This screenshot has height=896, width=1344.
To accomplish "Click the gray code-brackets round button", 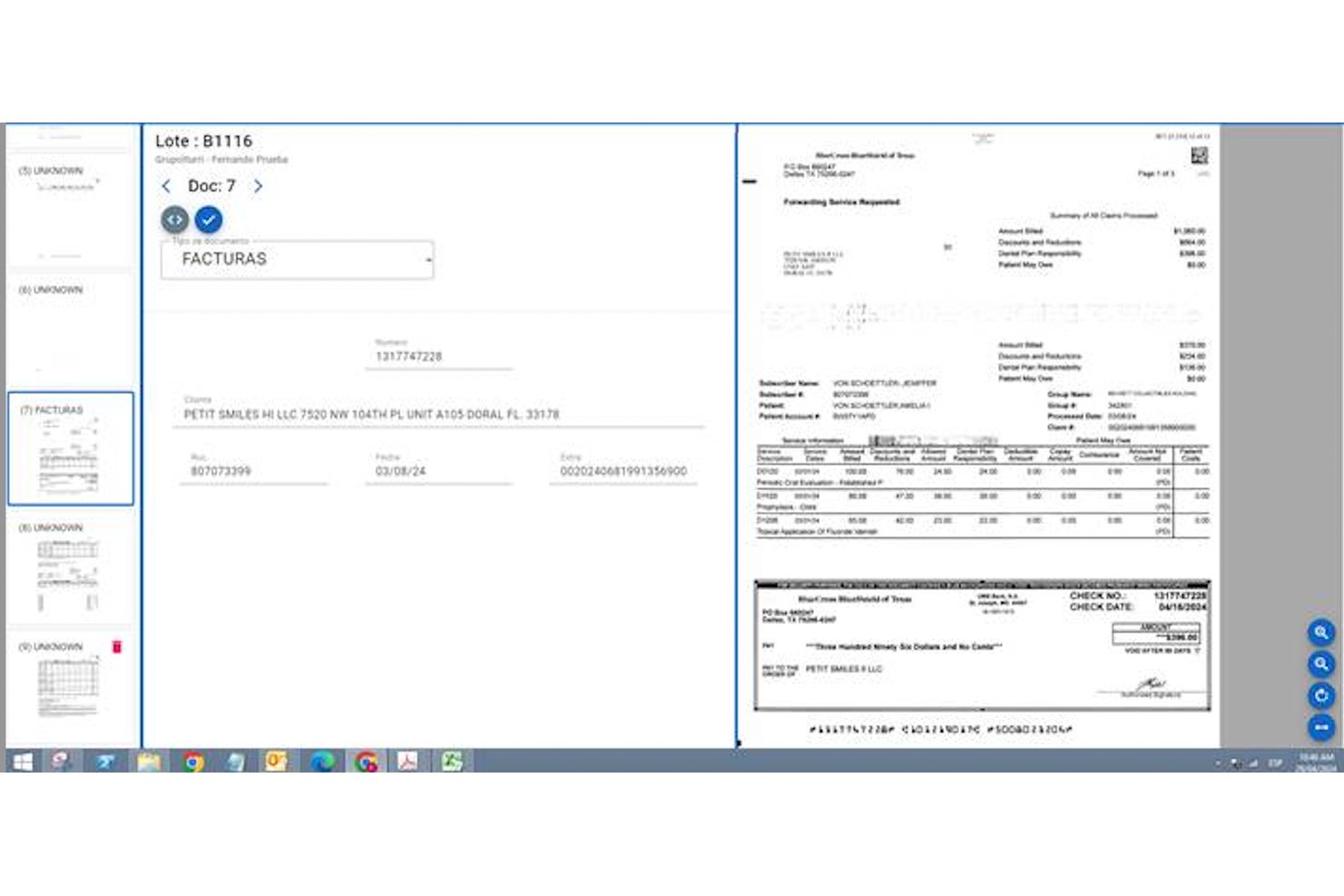I will (175, 220).
